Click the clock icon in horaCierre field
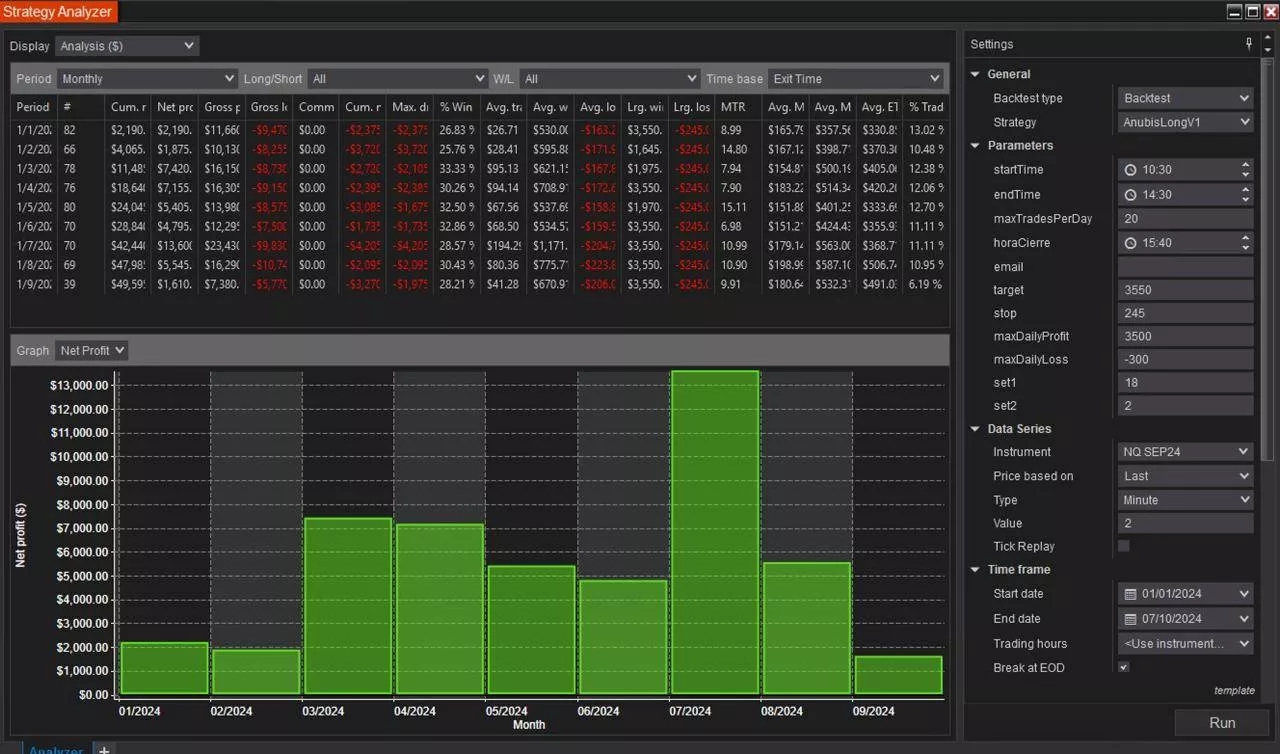1280x754 pixels. coord(1130,243)
